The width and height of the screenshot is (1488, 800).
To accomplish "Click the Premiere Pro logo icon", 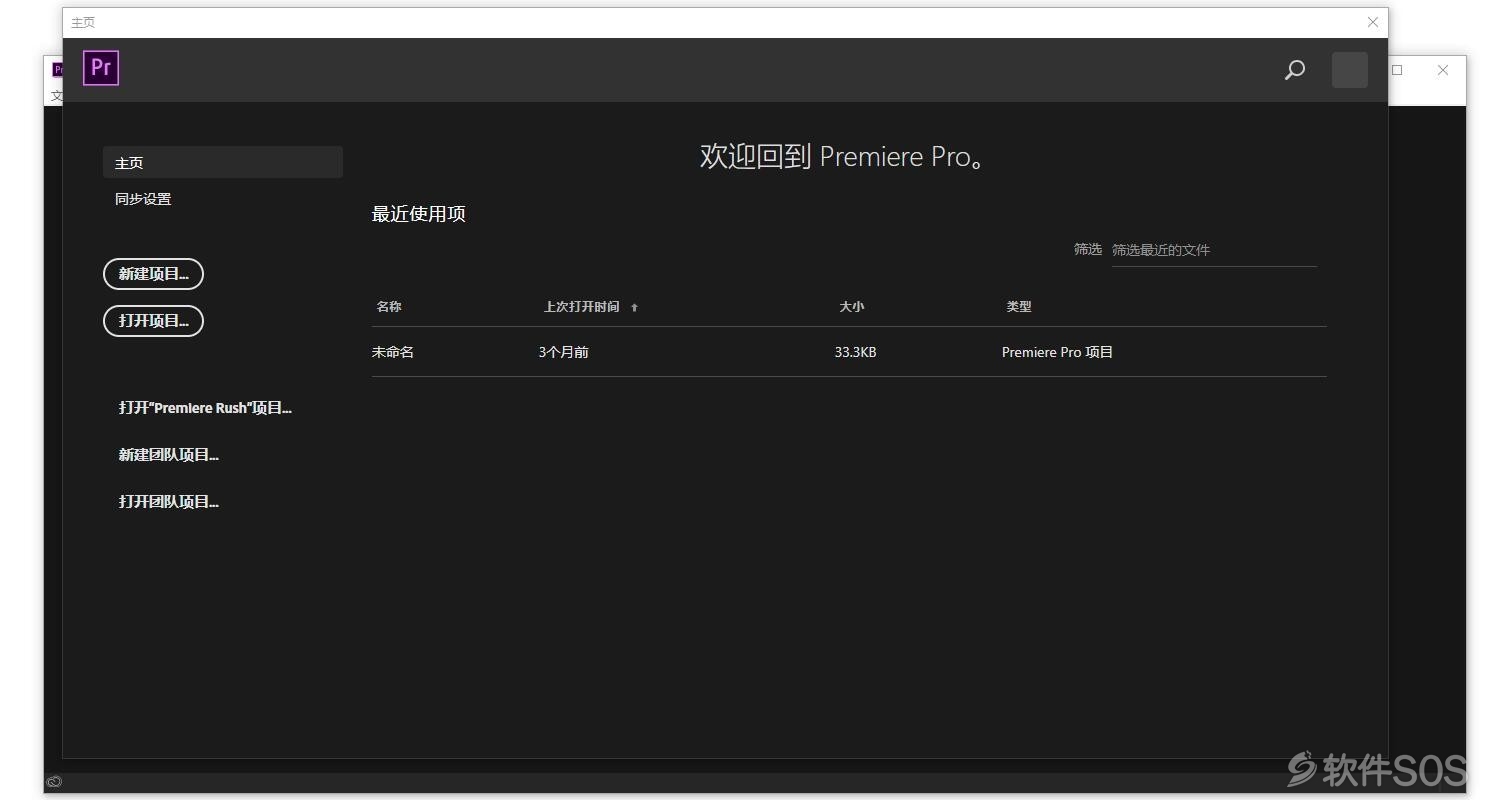I will (x=101, y=68).
